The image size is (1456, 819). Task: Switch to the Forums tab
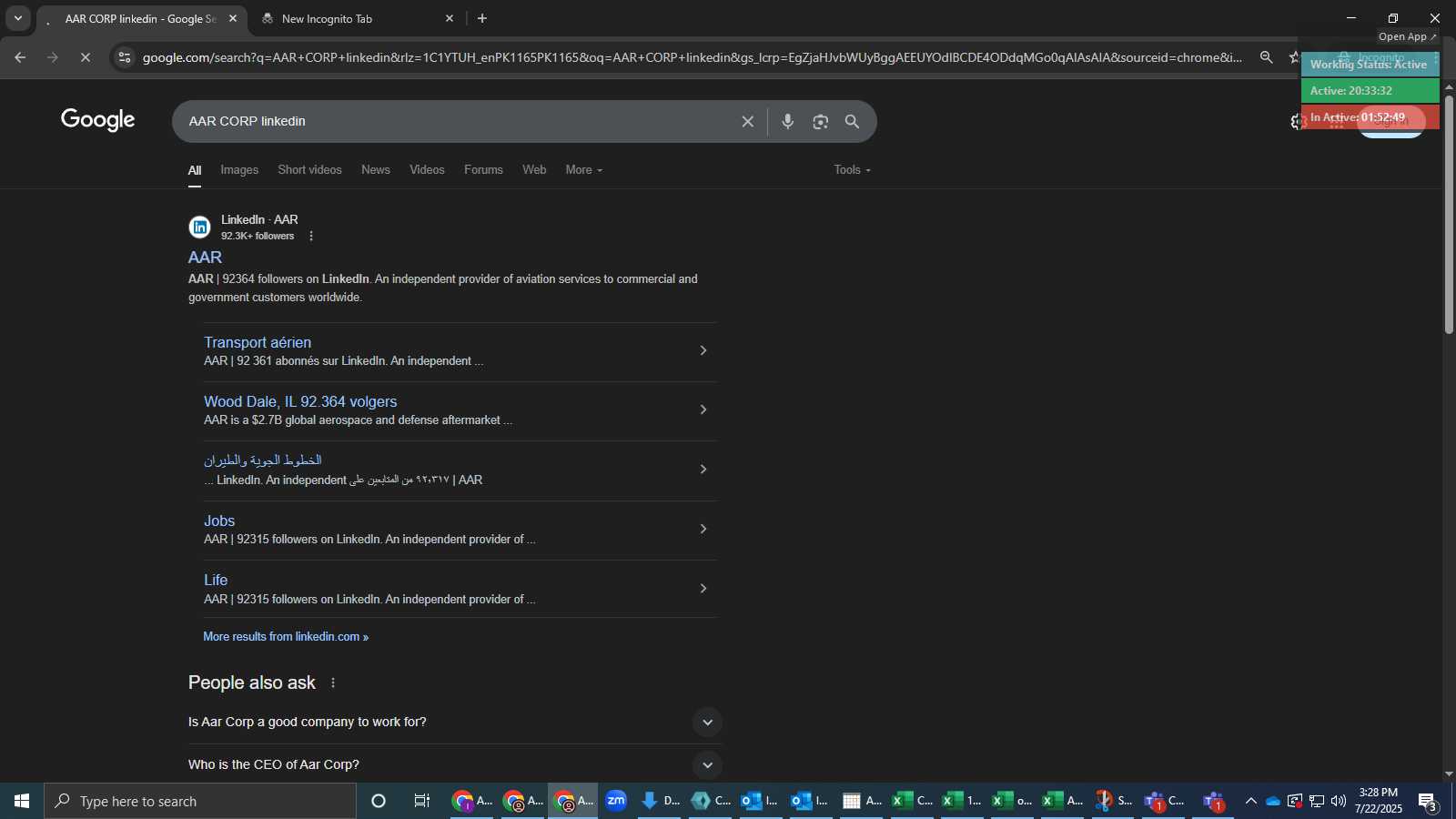tap(483, 170)
